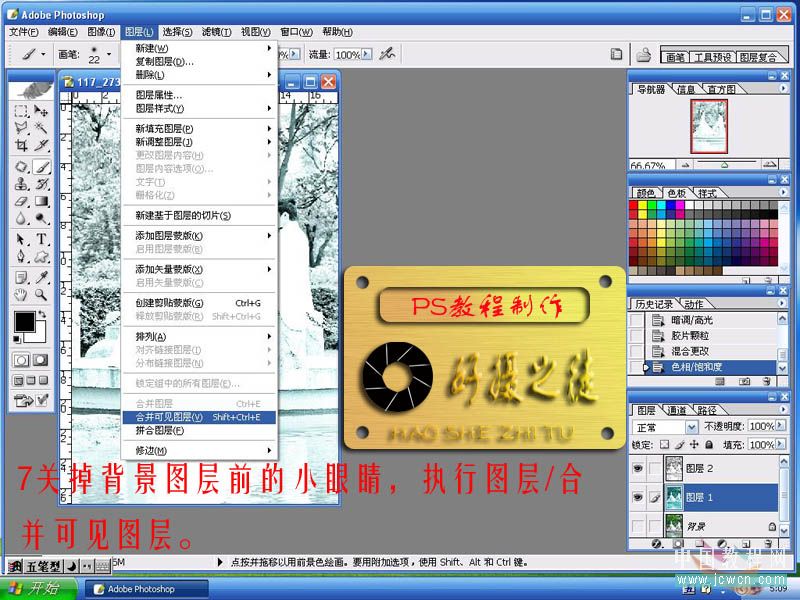The width and height of the screenshot is (800, 600).
Task: Select the Clone Stamp tool
Action: [x=21, y=184]
